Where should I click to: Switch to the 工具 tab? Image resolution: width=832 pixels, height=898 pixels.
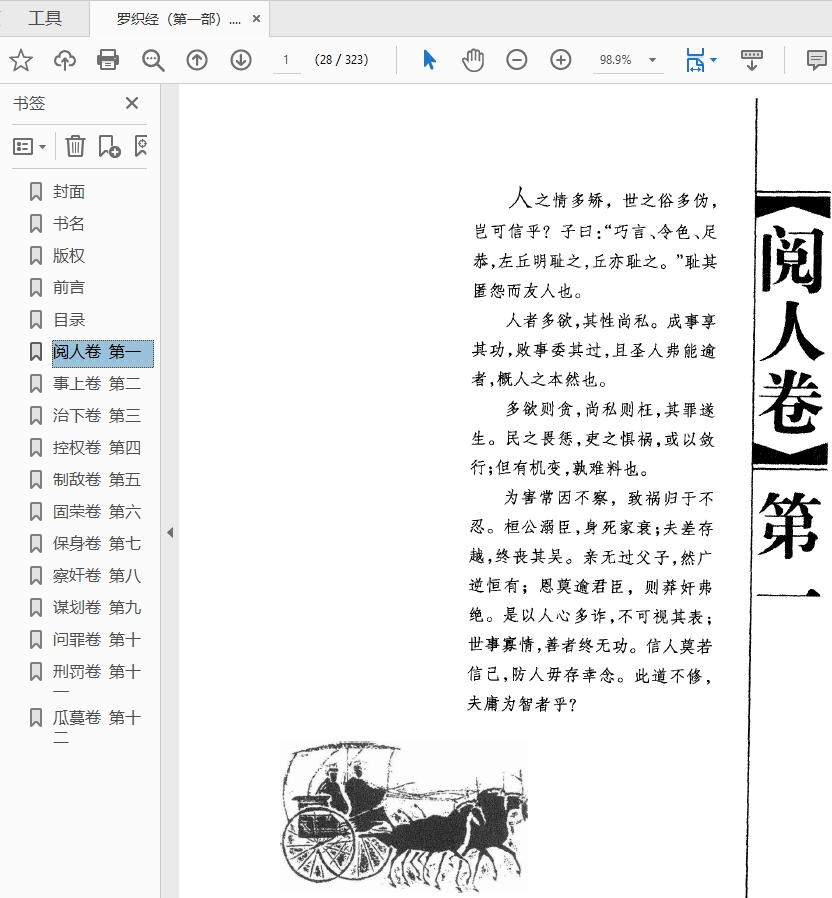point(45,18)
